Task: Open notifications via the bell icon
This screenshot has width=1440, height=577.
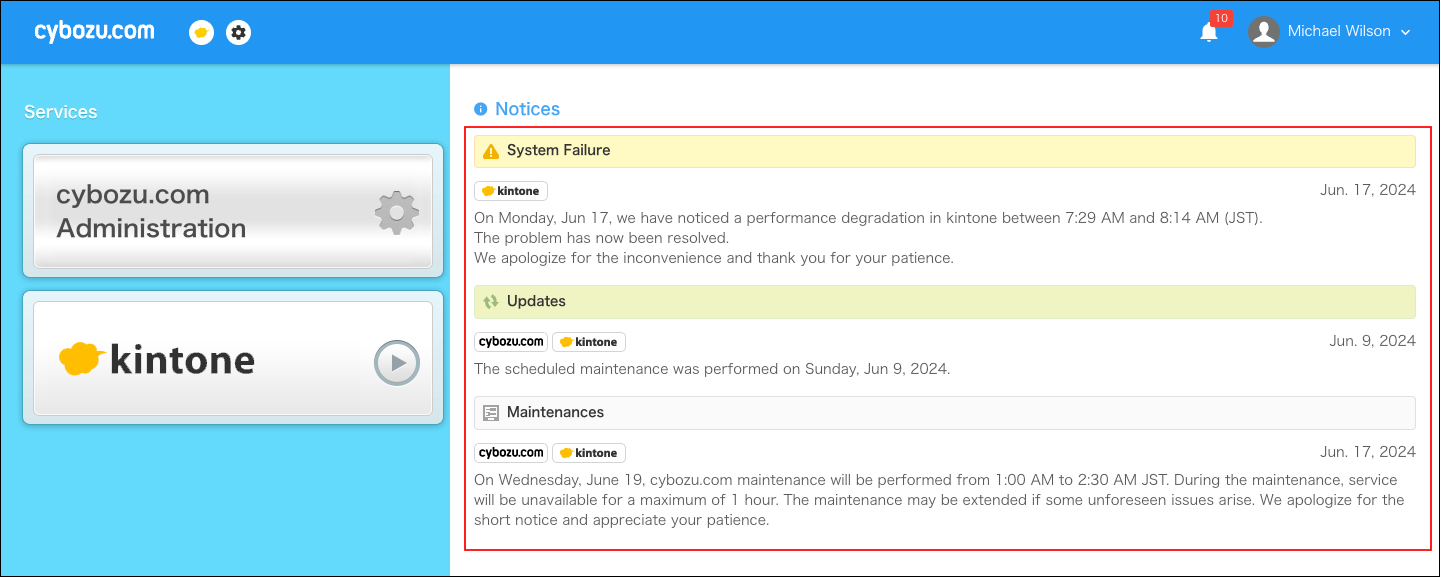Action: pyautogui.click(x=1209, y=31)
